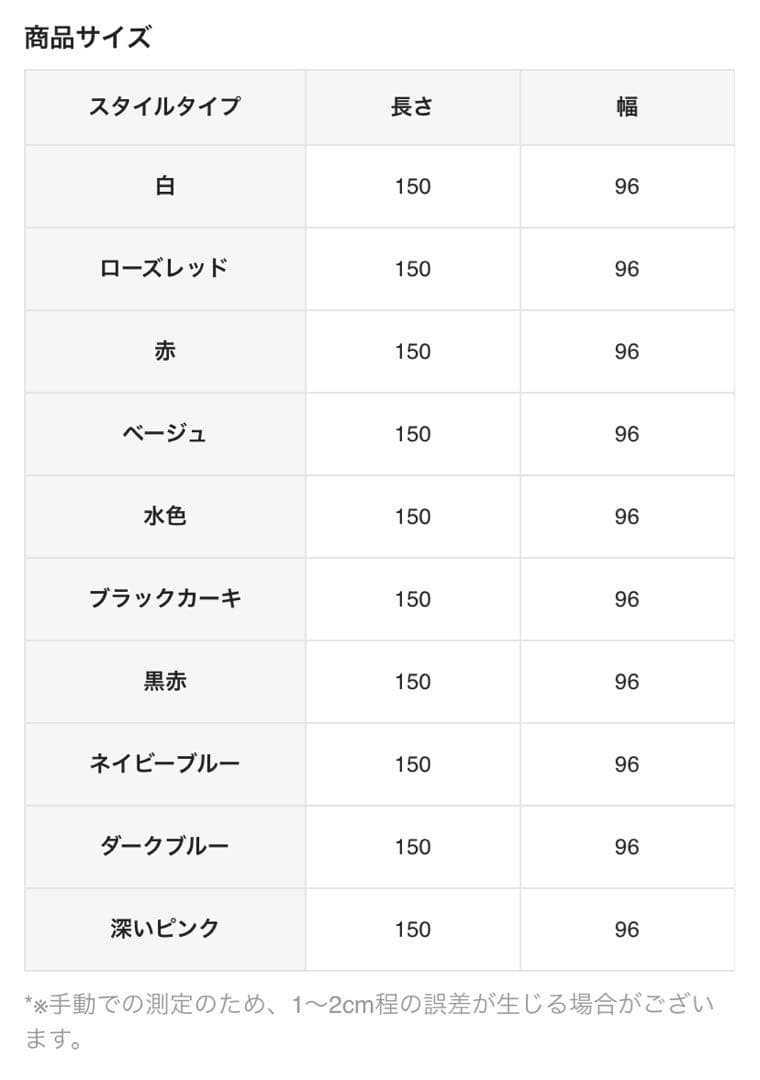Image resolution: width=760 pixels, height=1080 pixels.
Task: Select the ネイビーブルー row label
Action: (x=165, y=763)
